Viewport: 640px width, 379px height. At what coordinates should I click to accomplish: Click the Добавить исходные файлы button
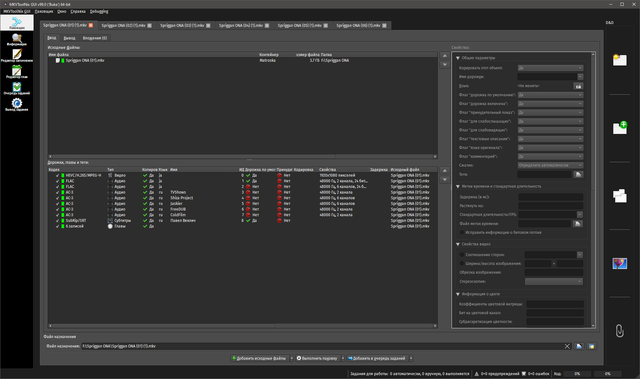pyautogui.click(x=259, y=358)
